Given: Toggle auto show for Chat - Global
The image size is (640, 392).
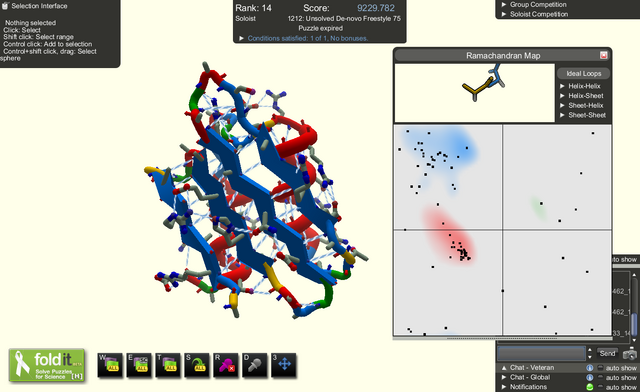Looking at the screenshot, I should pyautogui.click(x=600, y=377).
